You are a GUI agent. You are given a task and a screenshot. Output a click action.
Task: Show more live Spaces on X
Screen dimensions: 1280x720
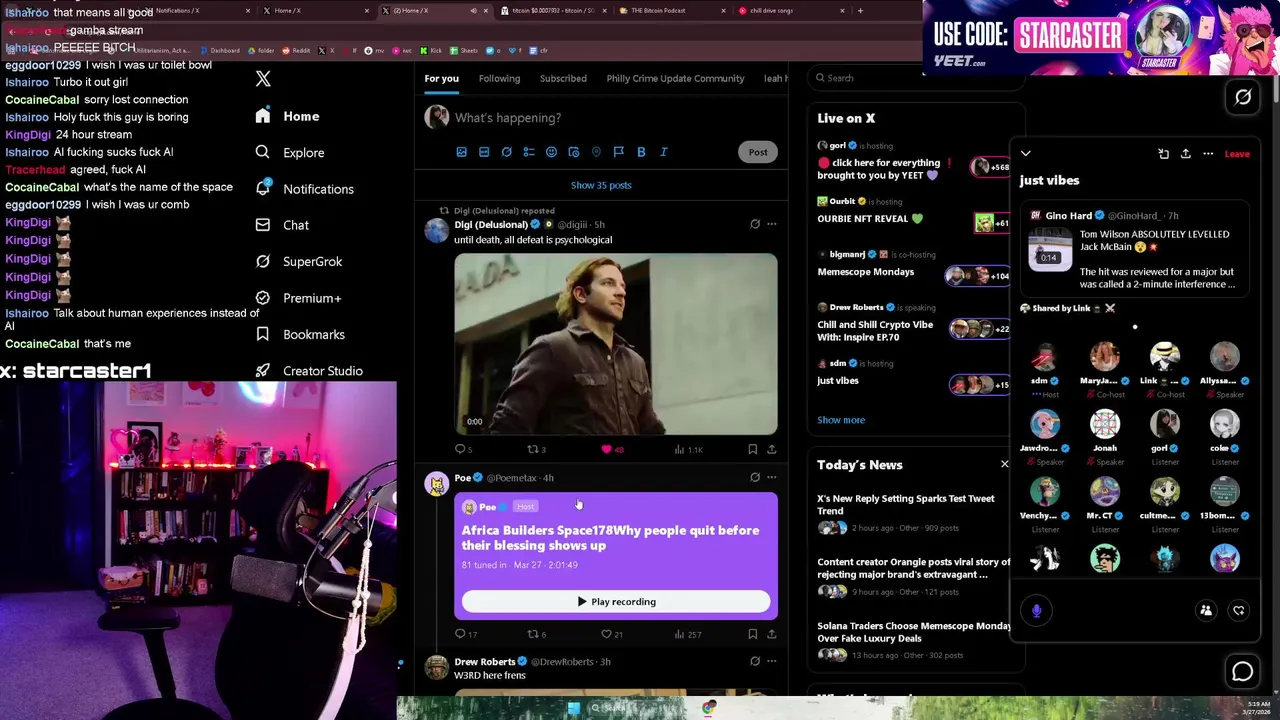pyautogui.click(x=841, y=420)
